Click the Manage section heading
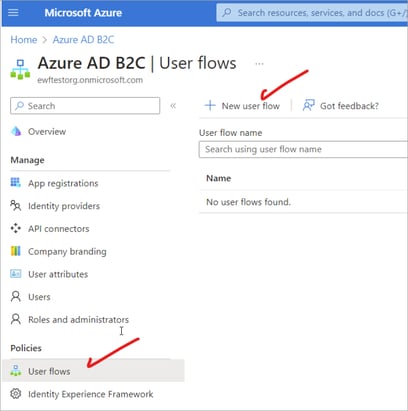This screenshot has width=408, height=411. pyautogui.click(x=27, y=160)
